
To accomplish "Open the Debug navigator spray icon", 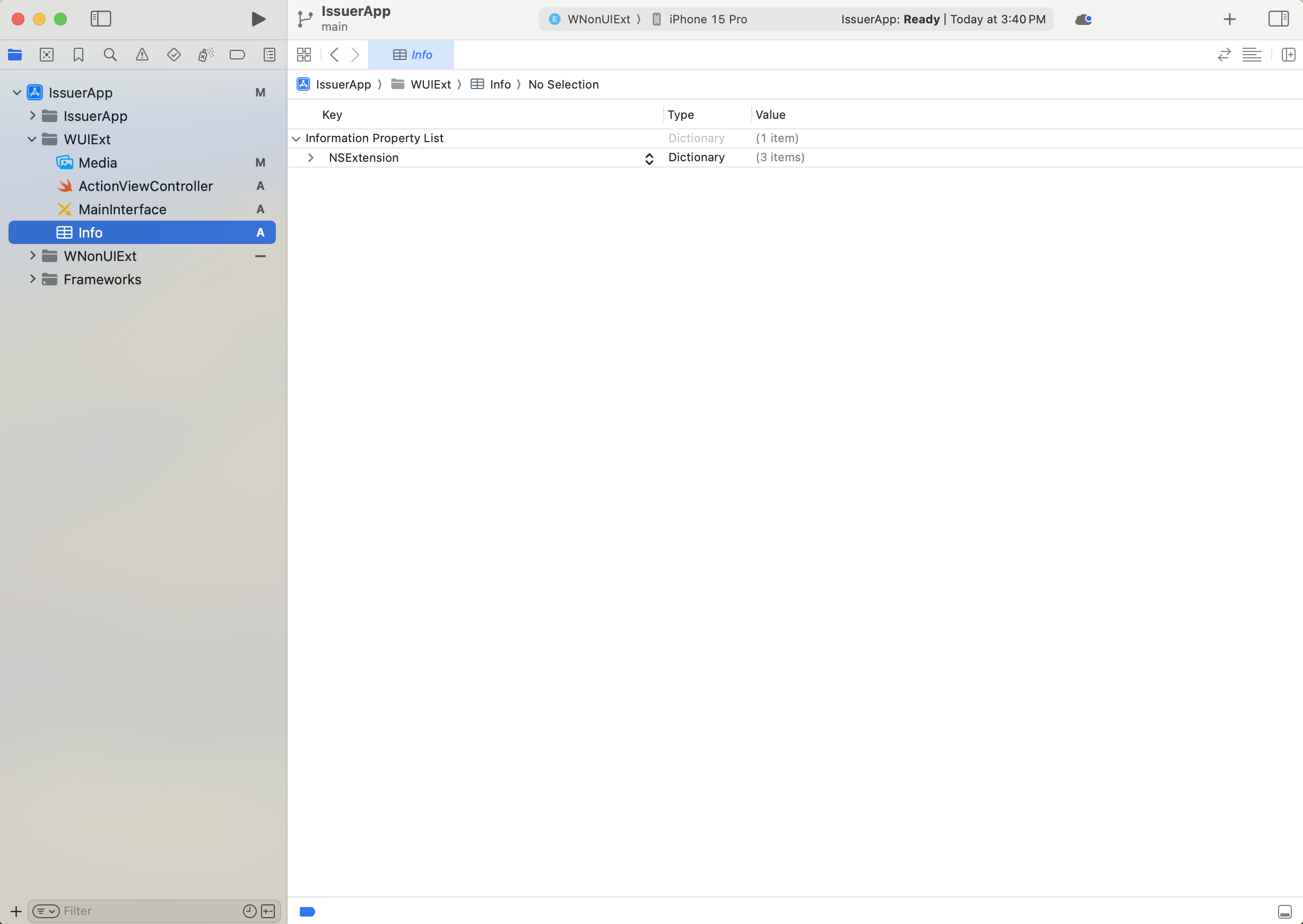I will (x=205, y=55).
